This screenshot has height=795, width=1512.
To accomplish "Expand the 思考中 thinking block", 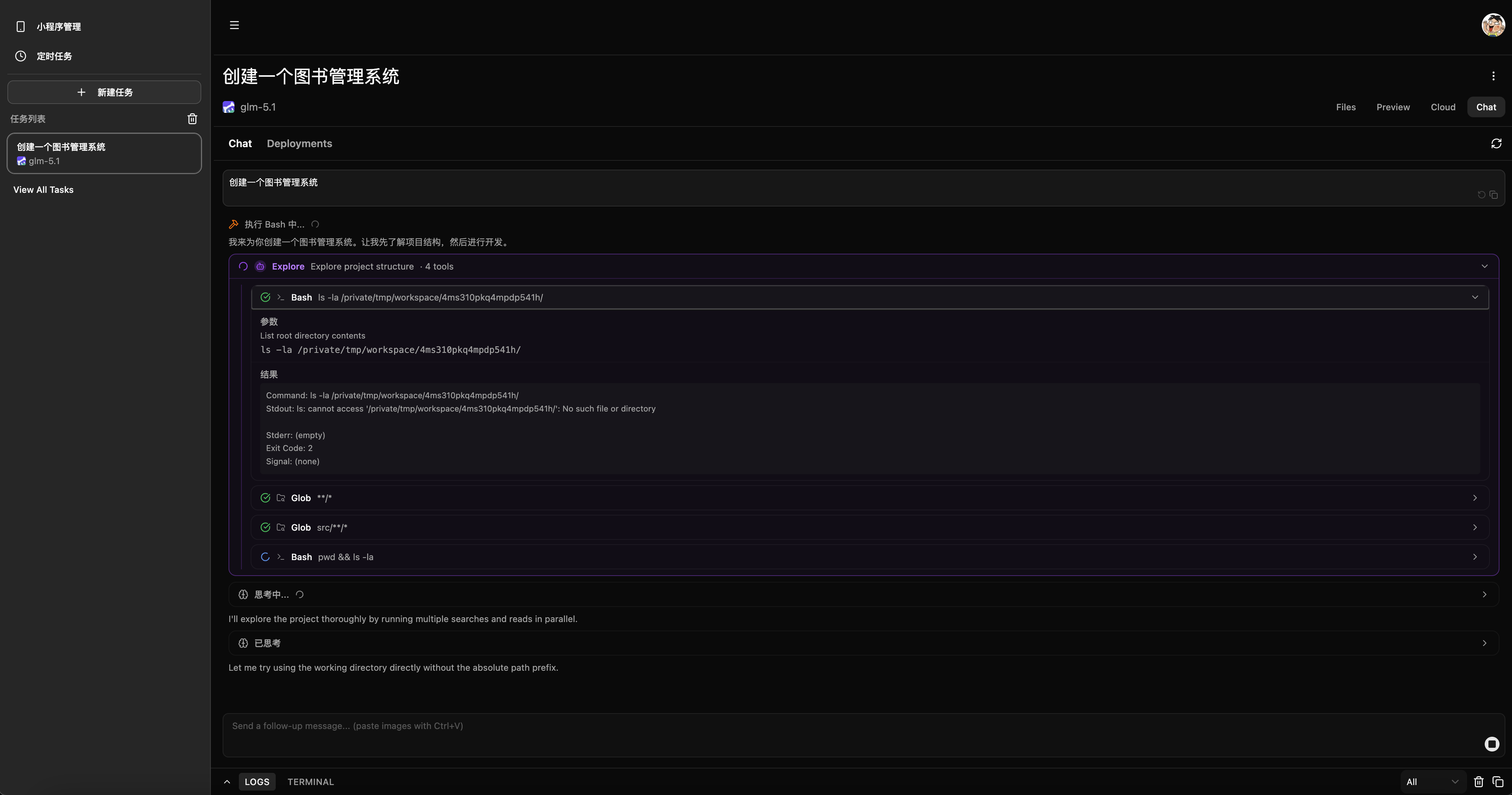I will click(x=863, y=595).
